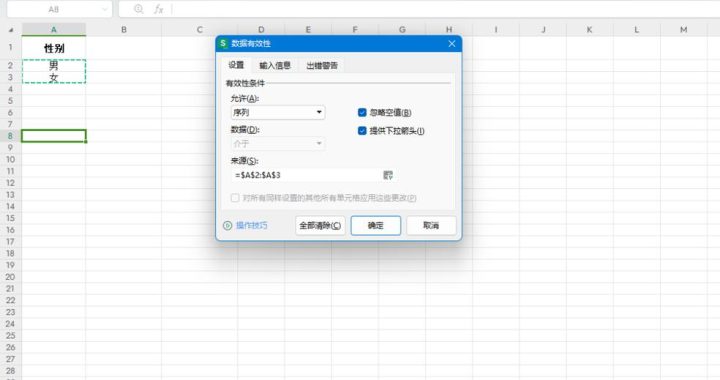This screenshot has width=720, height=380.
Task: Close the 数据有效性 dialog
Action: pos(452,44)
